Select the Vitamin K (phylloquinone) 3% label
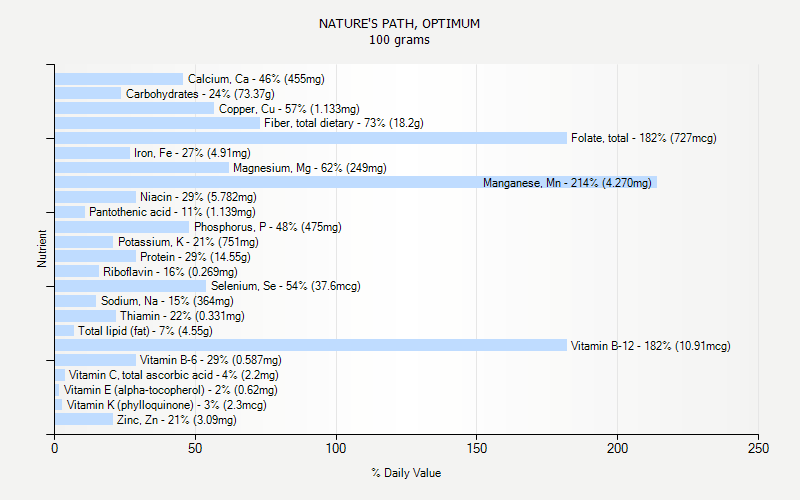 tap(167, 405)
